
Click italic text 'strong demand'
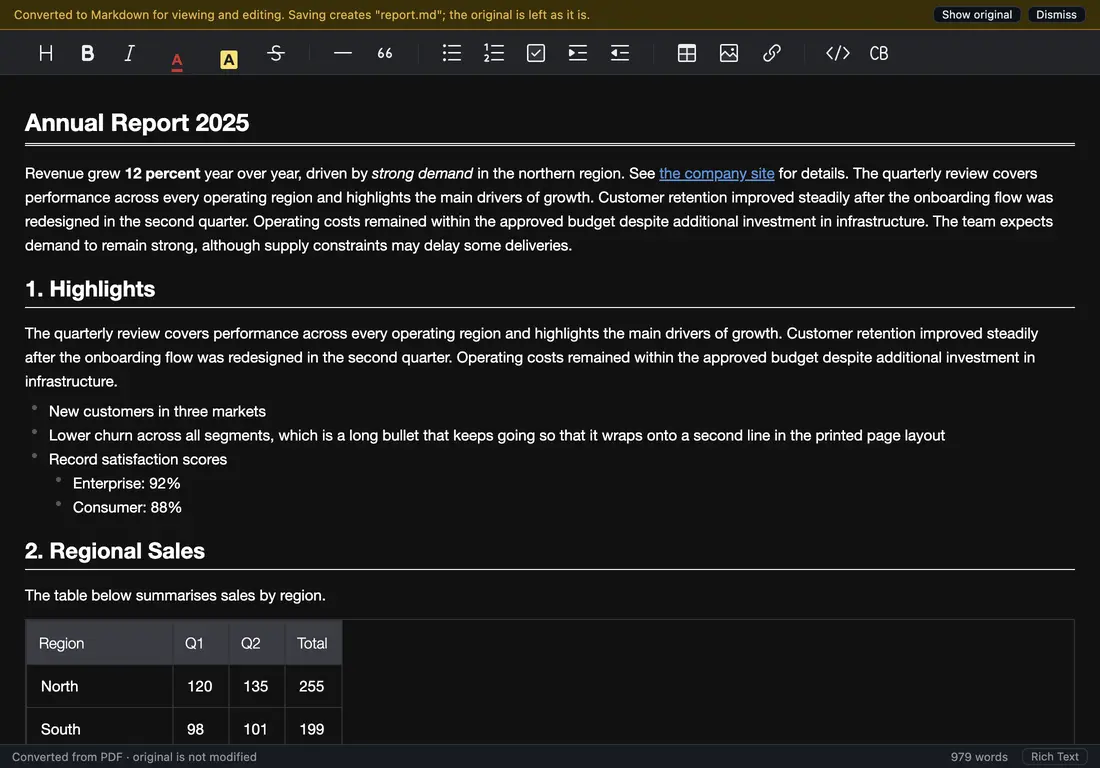tap(422, 173)
